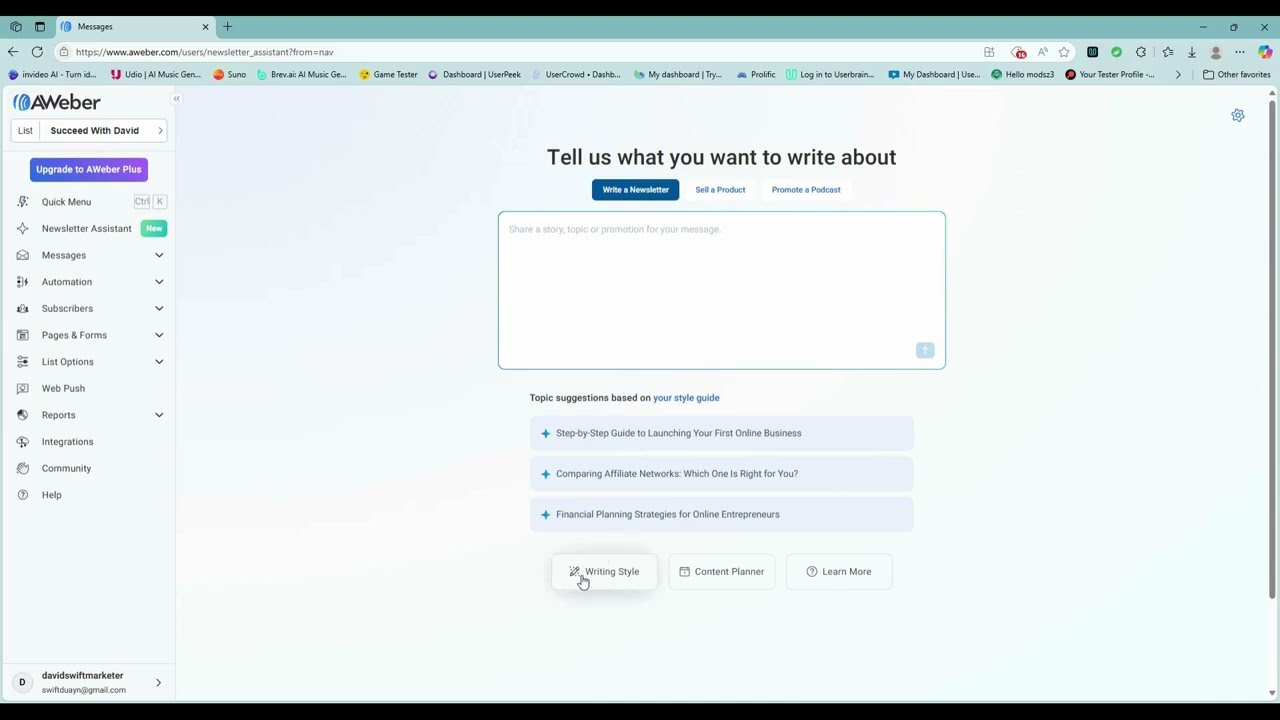Click the AWeber logo
The width and height of the screenshot is (1280, 720).
57,102
